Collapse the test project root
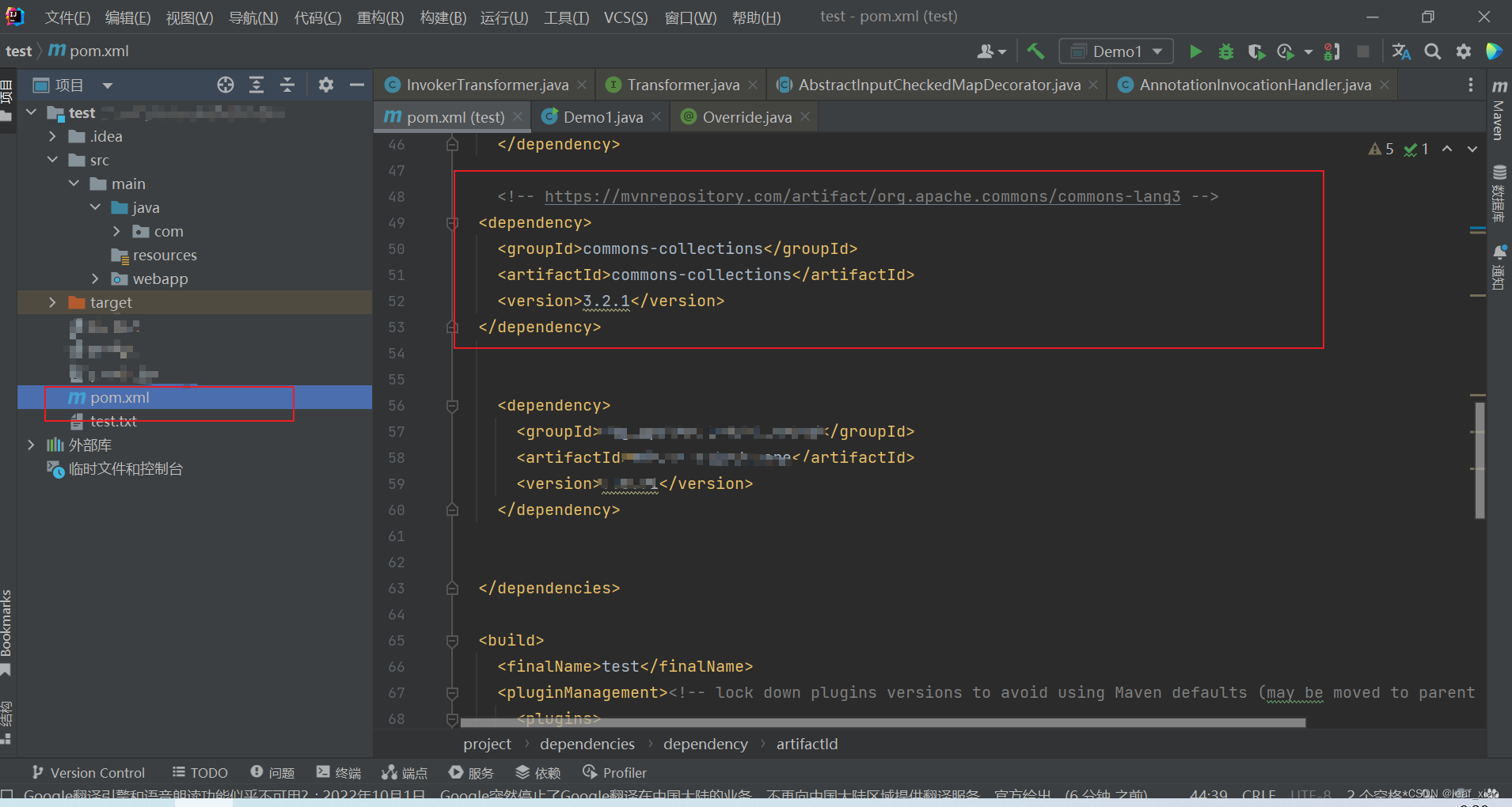The image size is (1512, 807). [x=32, y=112]
